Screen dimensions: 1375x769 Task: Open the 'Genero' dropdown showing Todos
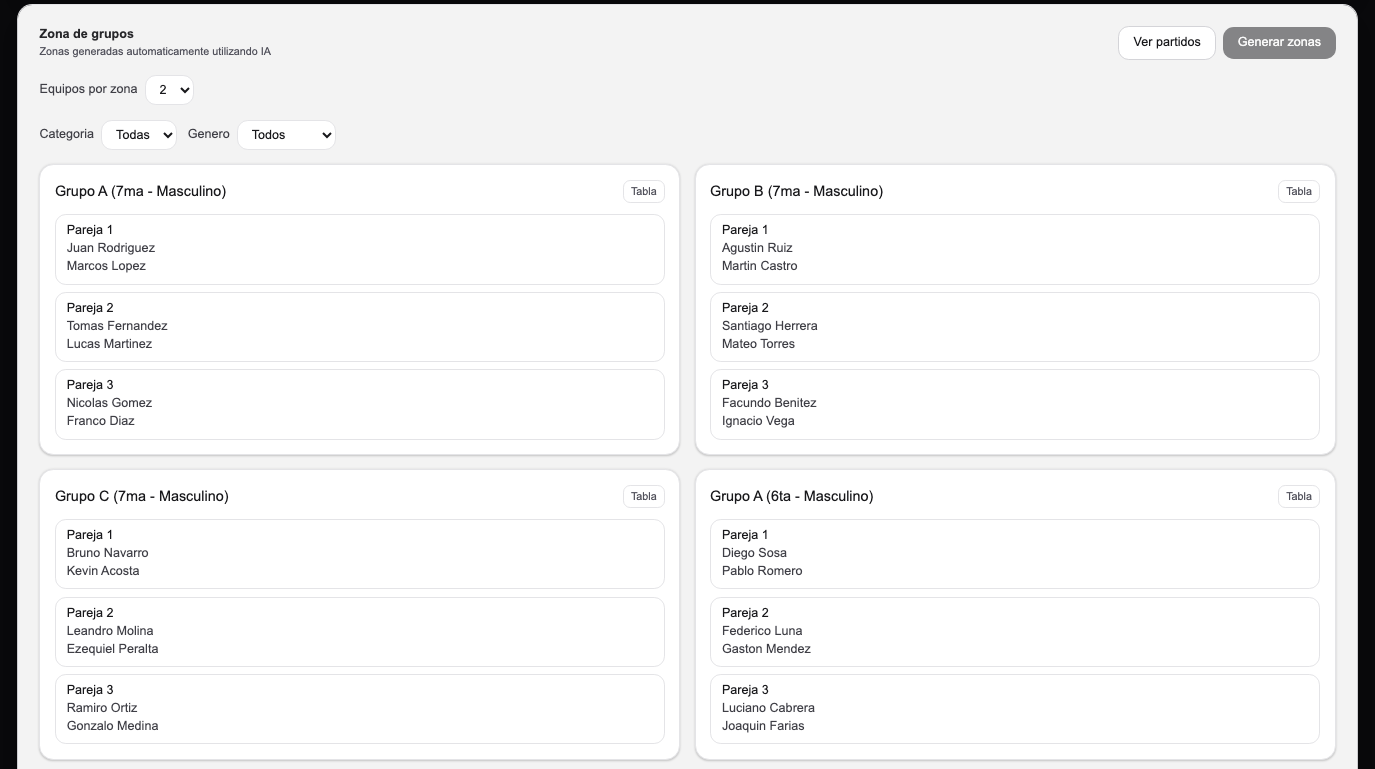coord(286,134)
